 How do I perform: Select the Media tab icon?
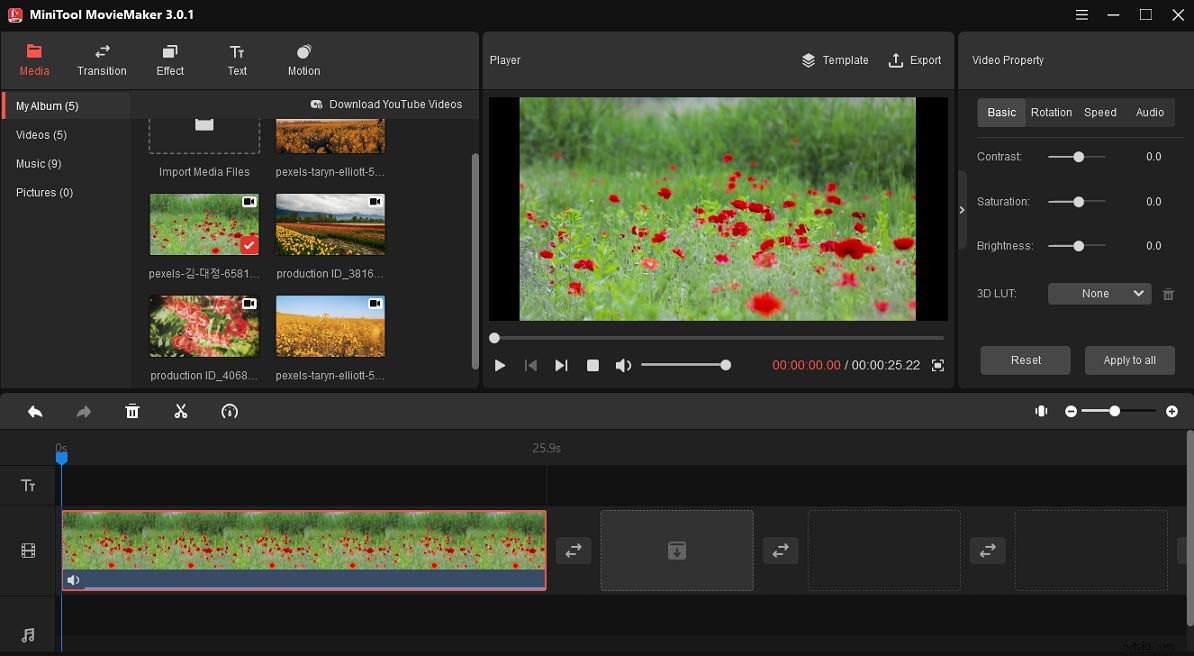pyautogui.click(x=34, y=52)
